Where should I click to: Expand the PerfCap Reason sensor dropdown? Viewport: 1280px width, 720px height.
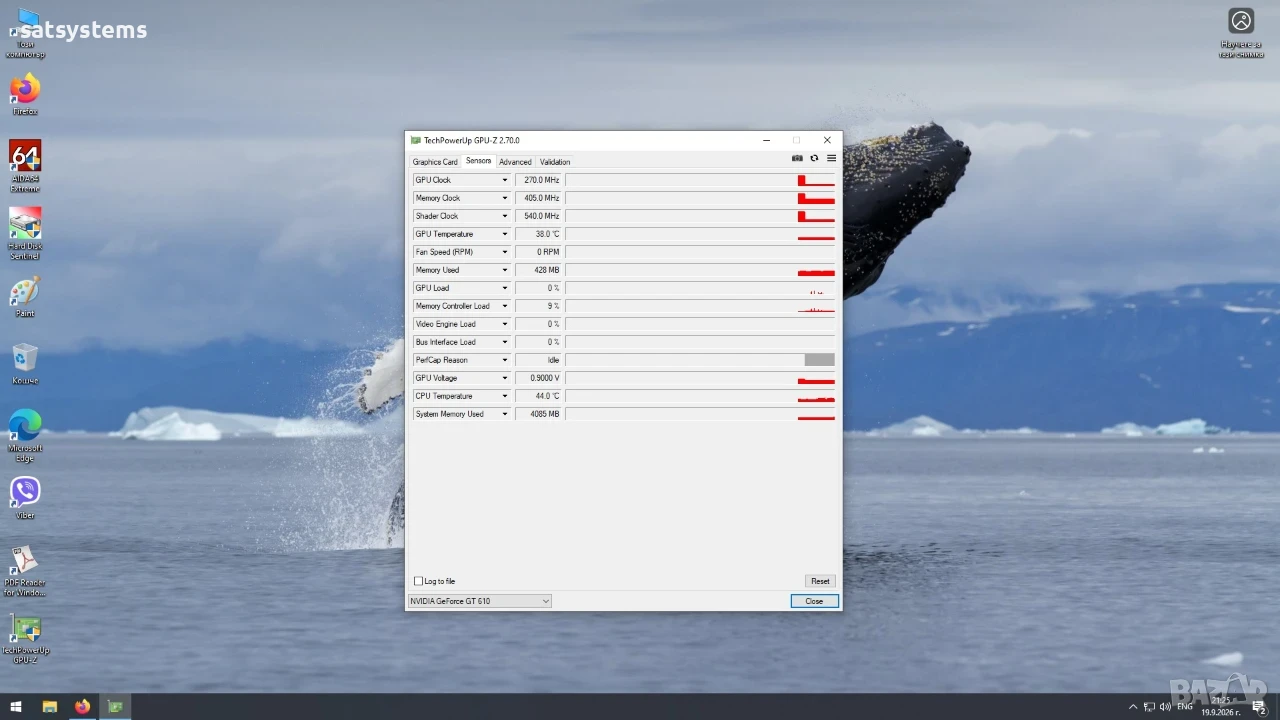click(505, 360)
